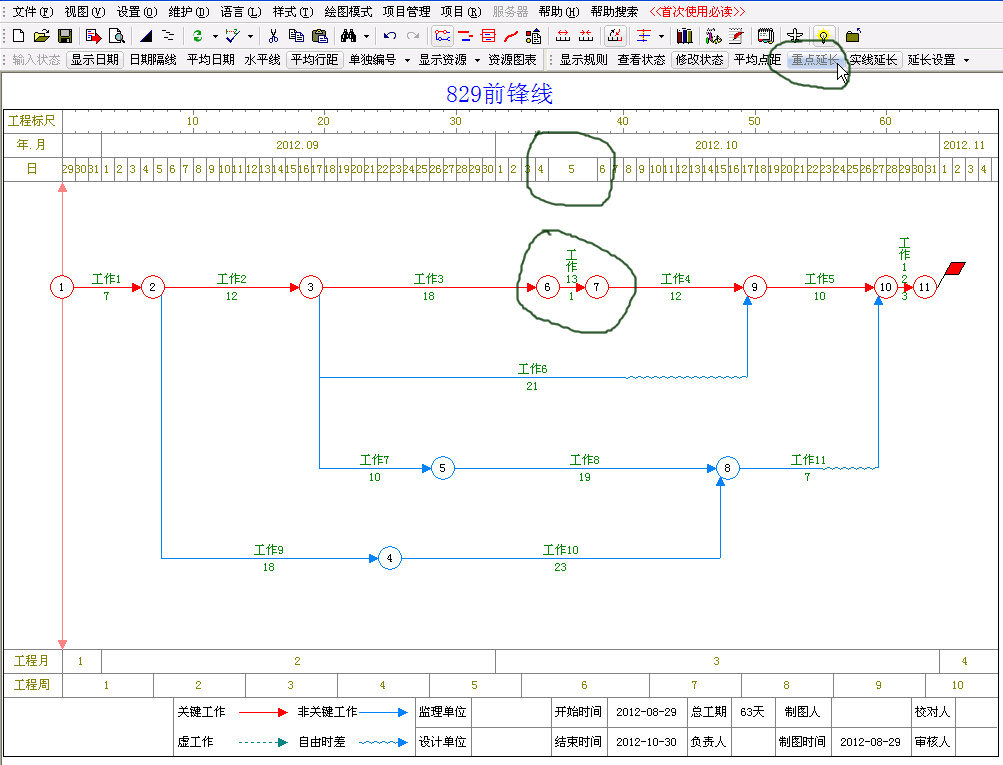Click the 显示规则 button
The width and height of the screenshot is (1003, 765).
[x=583, y=59]
